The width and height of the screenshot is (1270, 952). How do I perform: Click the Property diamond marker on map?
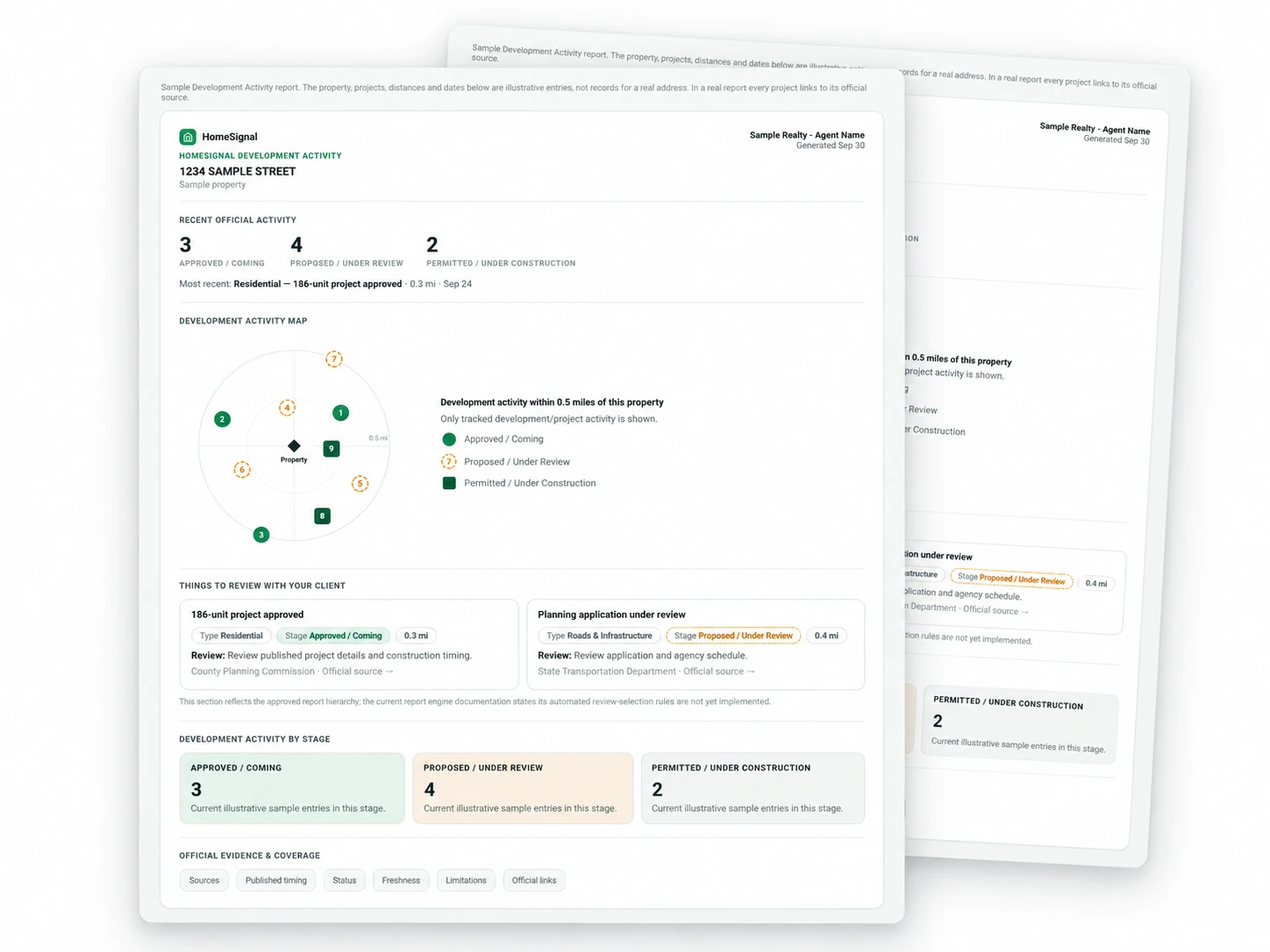point(294,446)
